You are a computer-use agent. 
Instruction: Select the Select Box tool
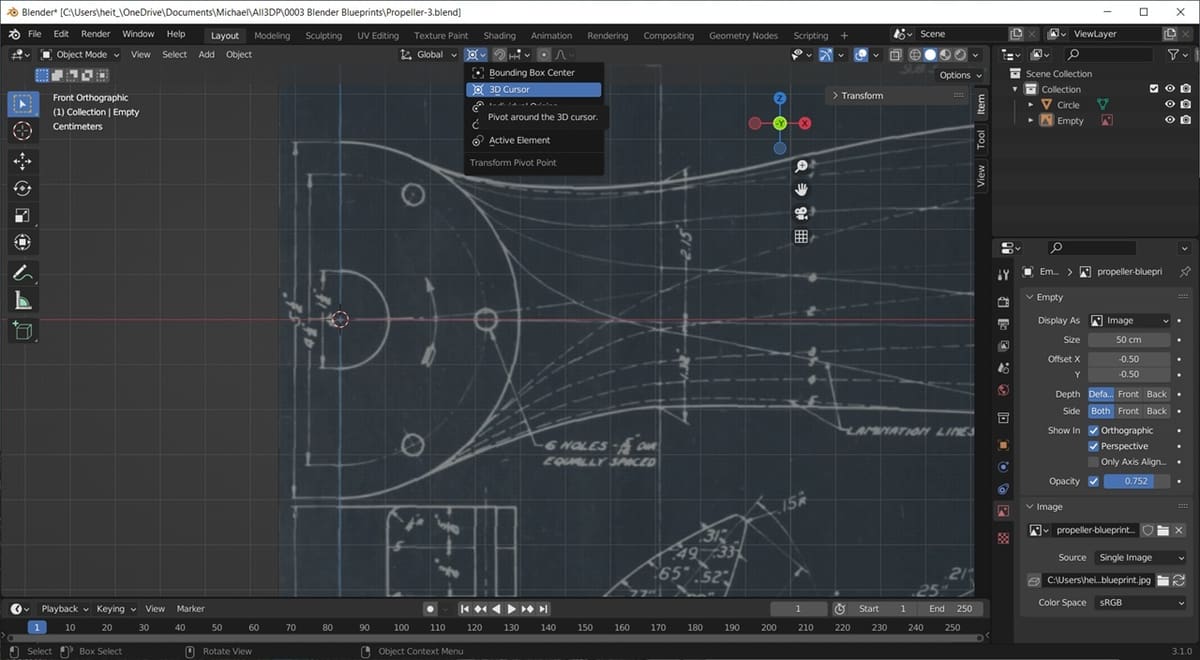point(23,104)
